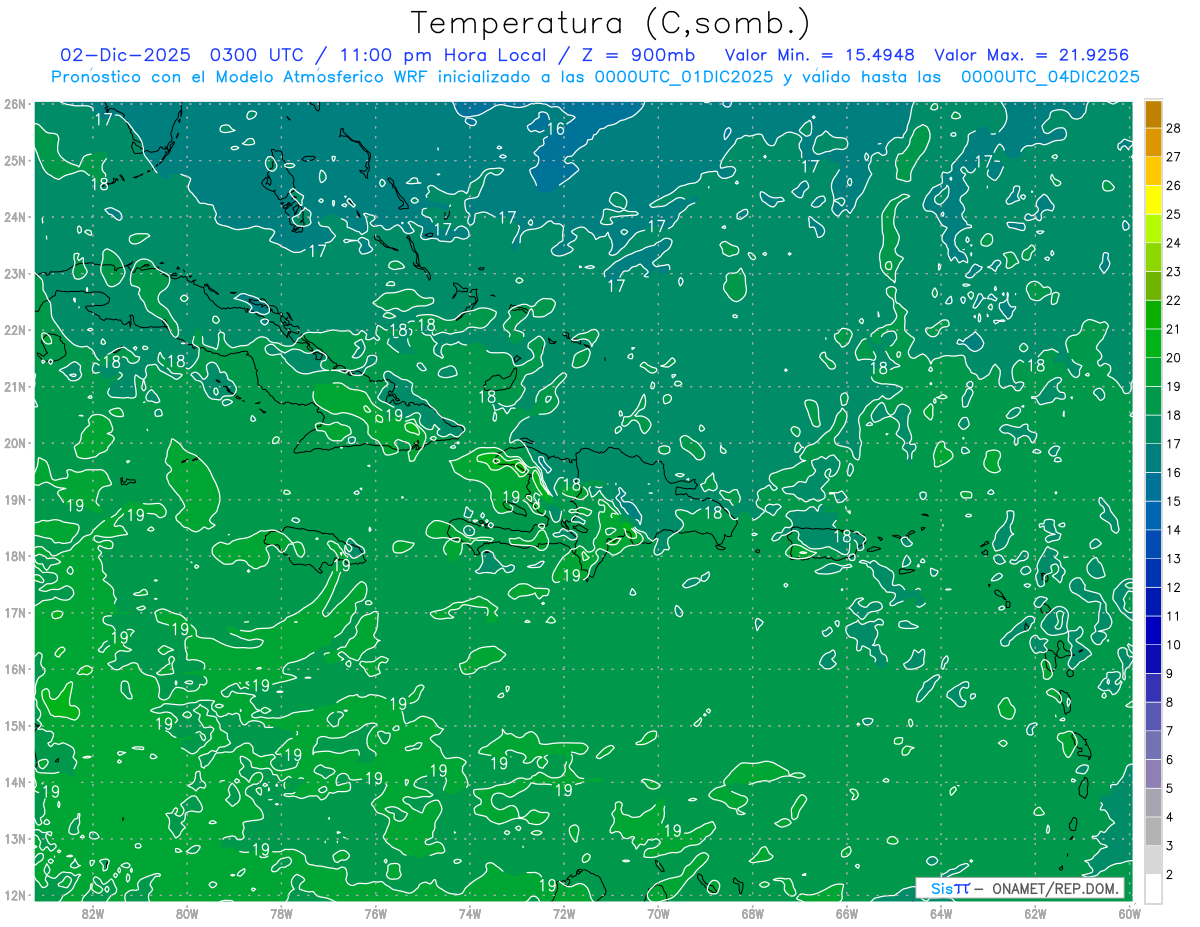Click the mauve swatch between 5 and 6
The image size is (1200, 927).
(x=1153, y=773)
